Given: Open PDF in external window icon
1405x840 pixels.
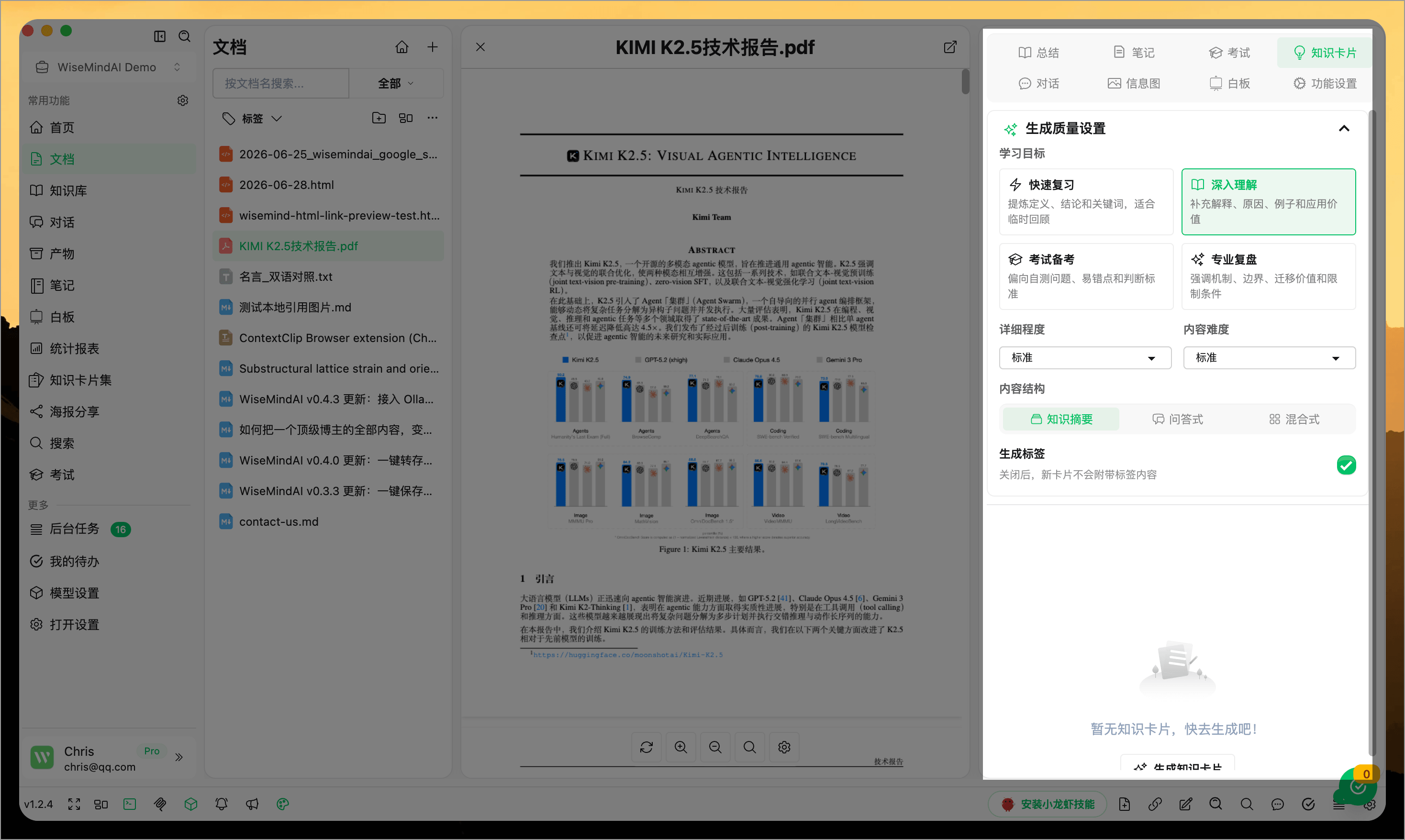Looking at the screenshot, I should [x=950, y=47].
